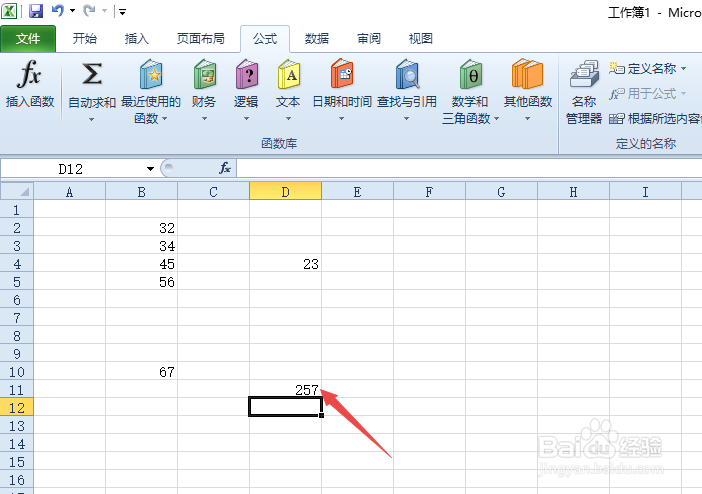
Task: Open the Text functions book icon
Action: click(x=289, y=73)
